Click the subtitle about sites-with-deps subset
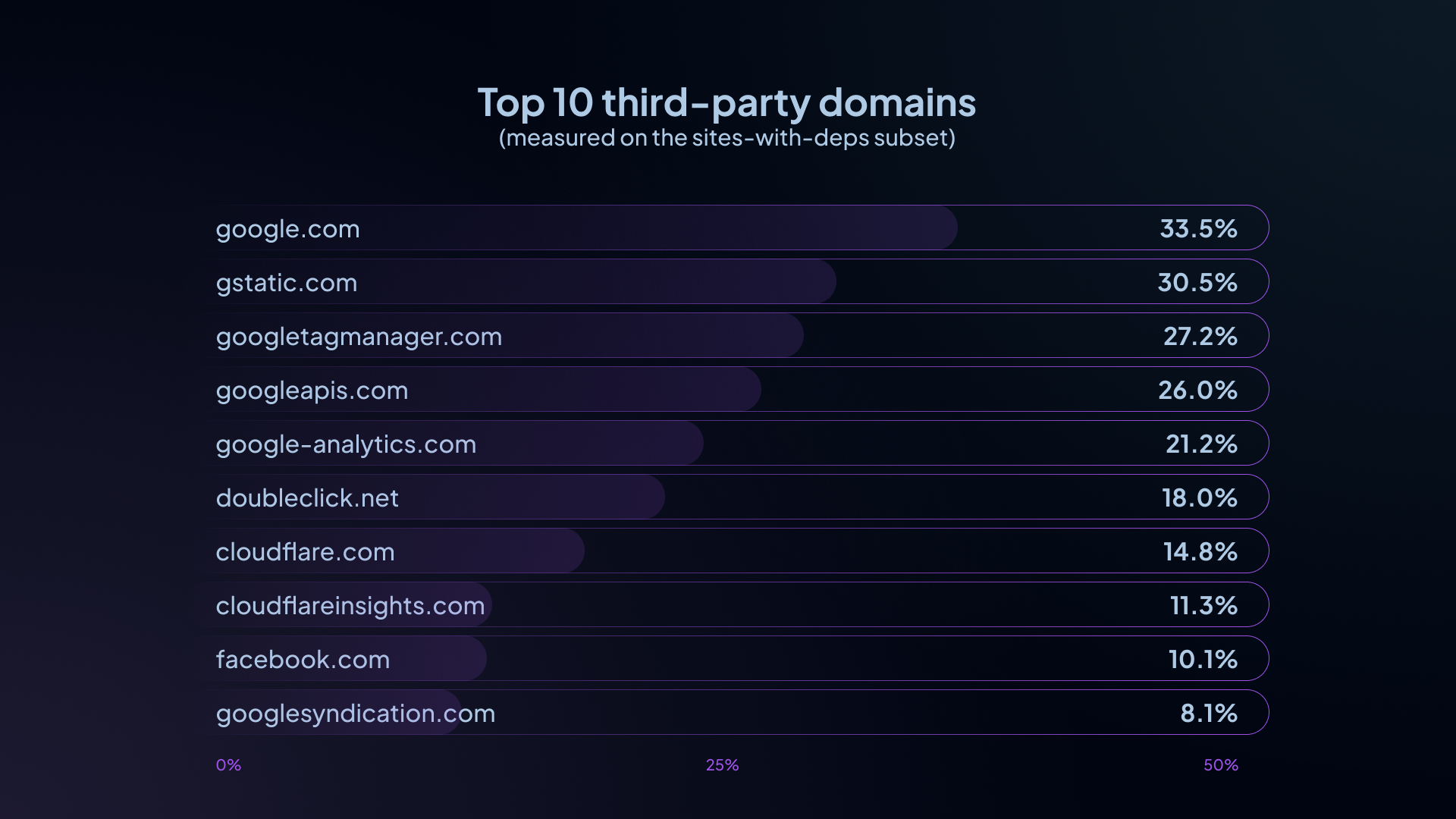Image resolution: width=1456 pixels, height=819 pixels. 726,138
